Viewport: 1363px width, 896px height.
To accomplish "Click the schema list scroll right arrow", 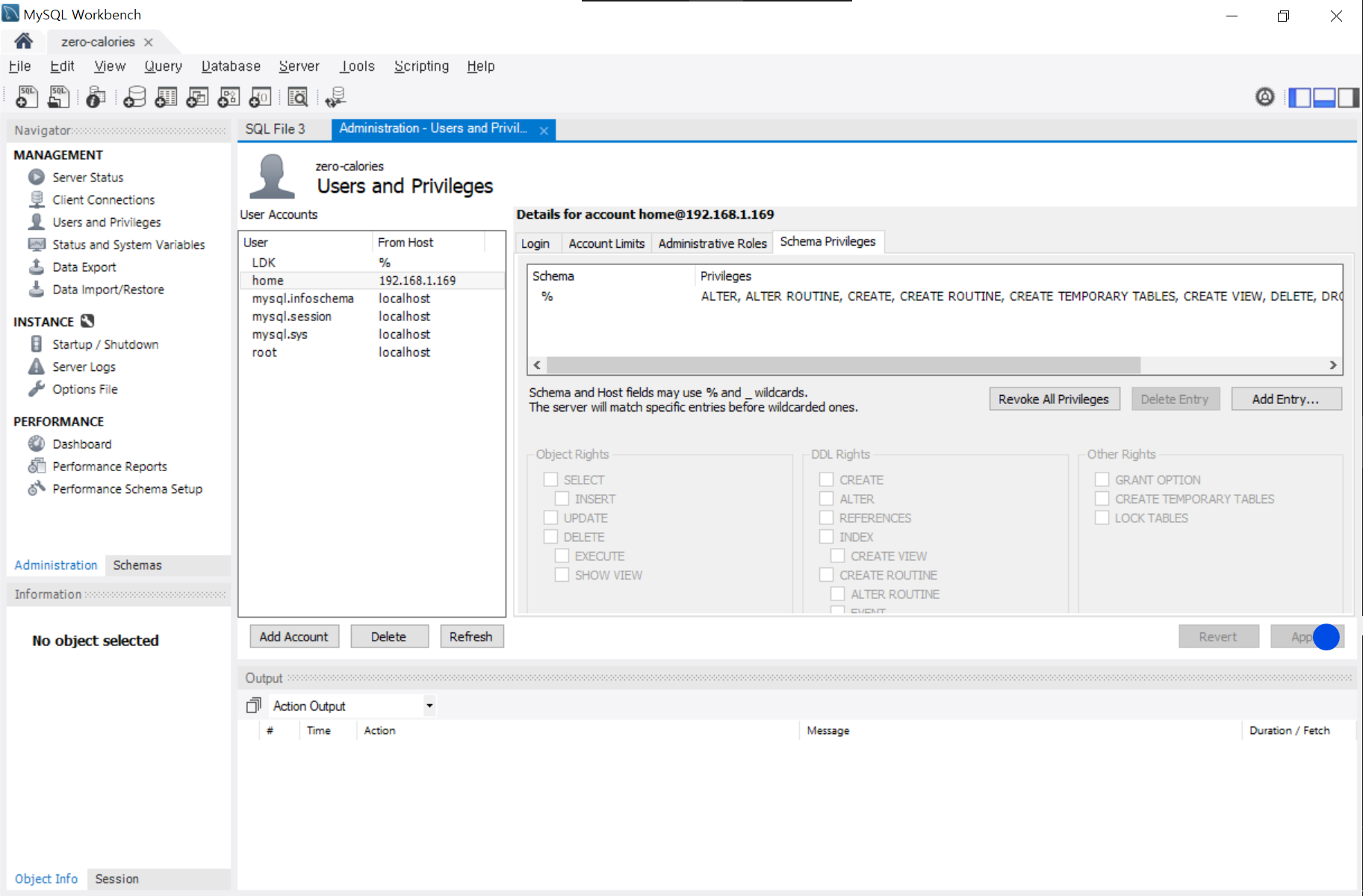I will coord(1333,365).
